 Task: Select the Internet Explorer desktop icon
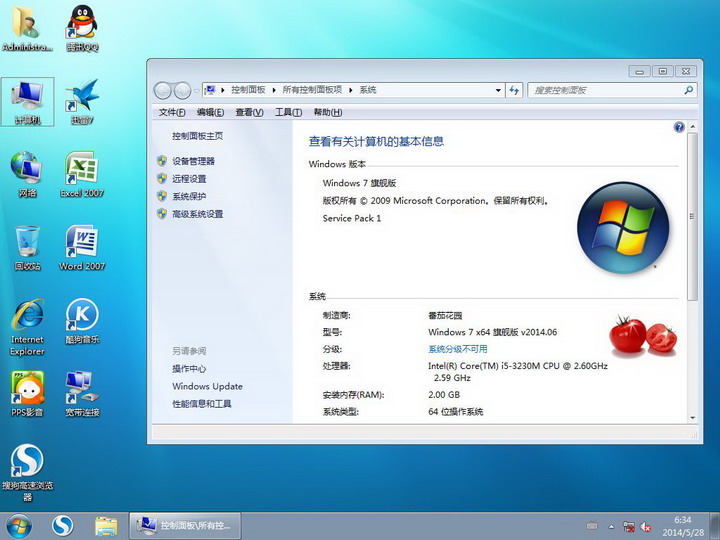[27, 318]
